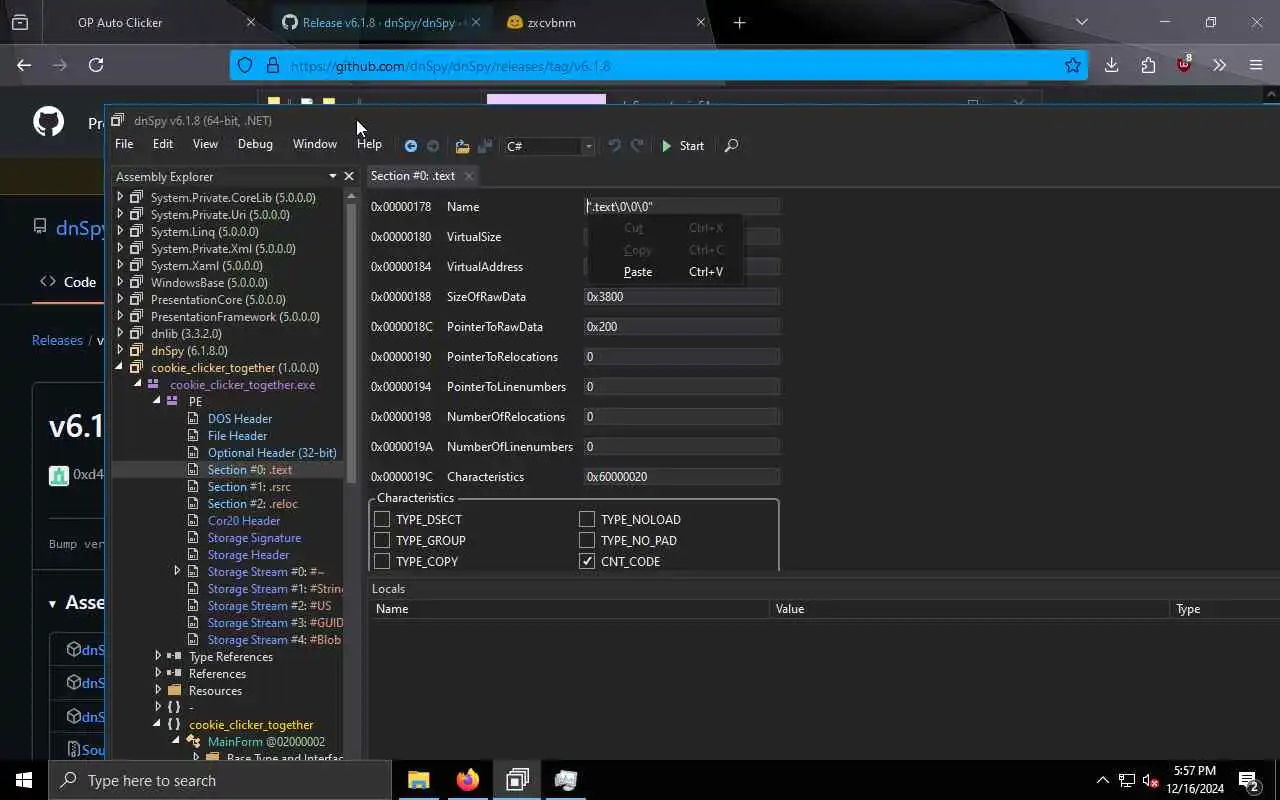Open the Assembly Explorer panel options arrow

pos(333,176)
